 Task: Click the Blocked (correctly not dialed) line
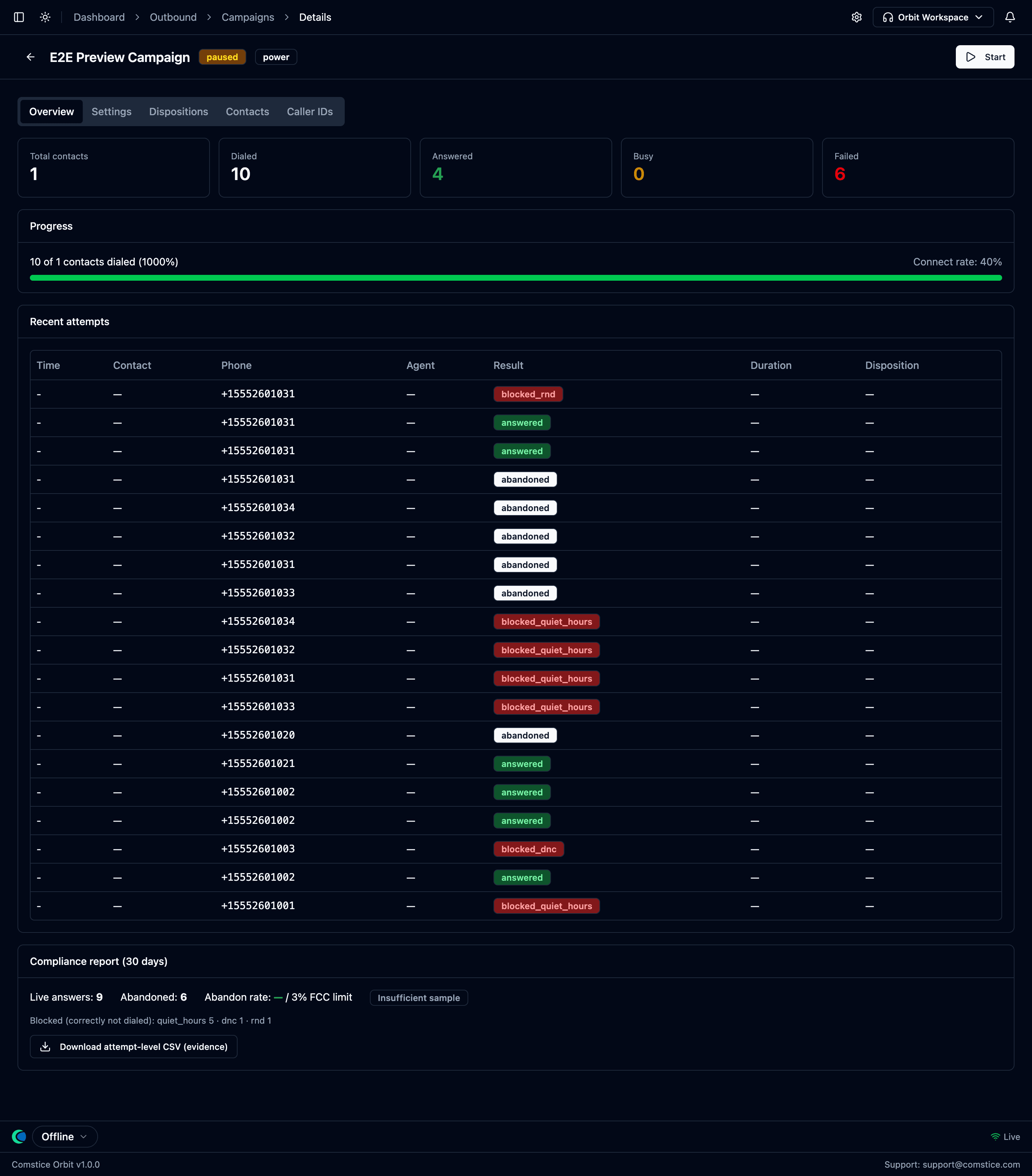click(151, 1021)
